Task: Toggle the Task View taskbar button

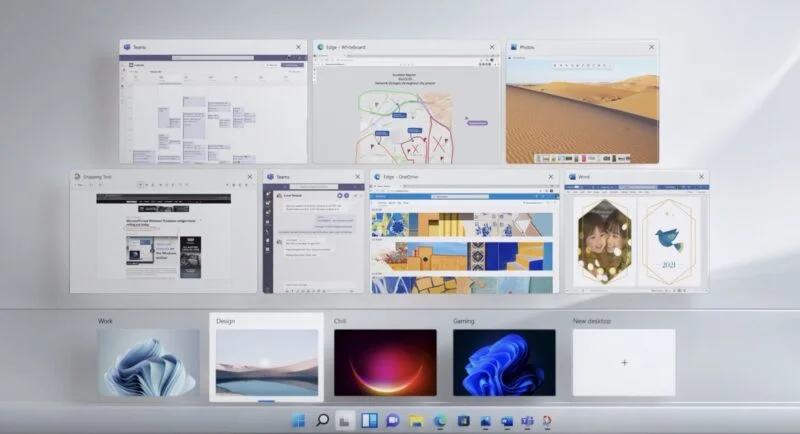Action: 345,421
